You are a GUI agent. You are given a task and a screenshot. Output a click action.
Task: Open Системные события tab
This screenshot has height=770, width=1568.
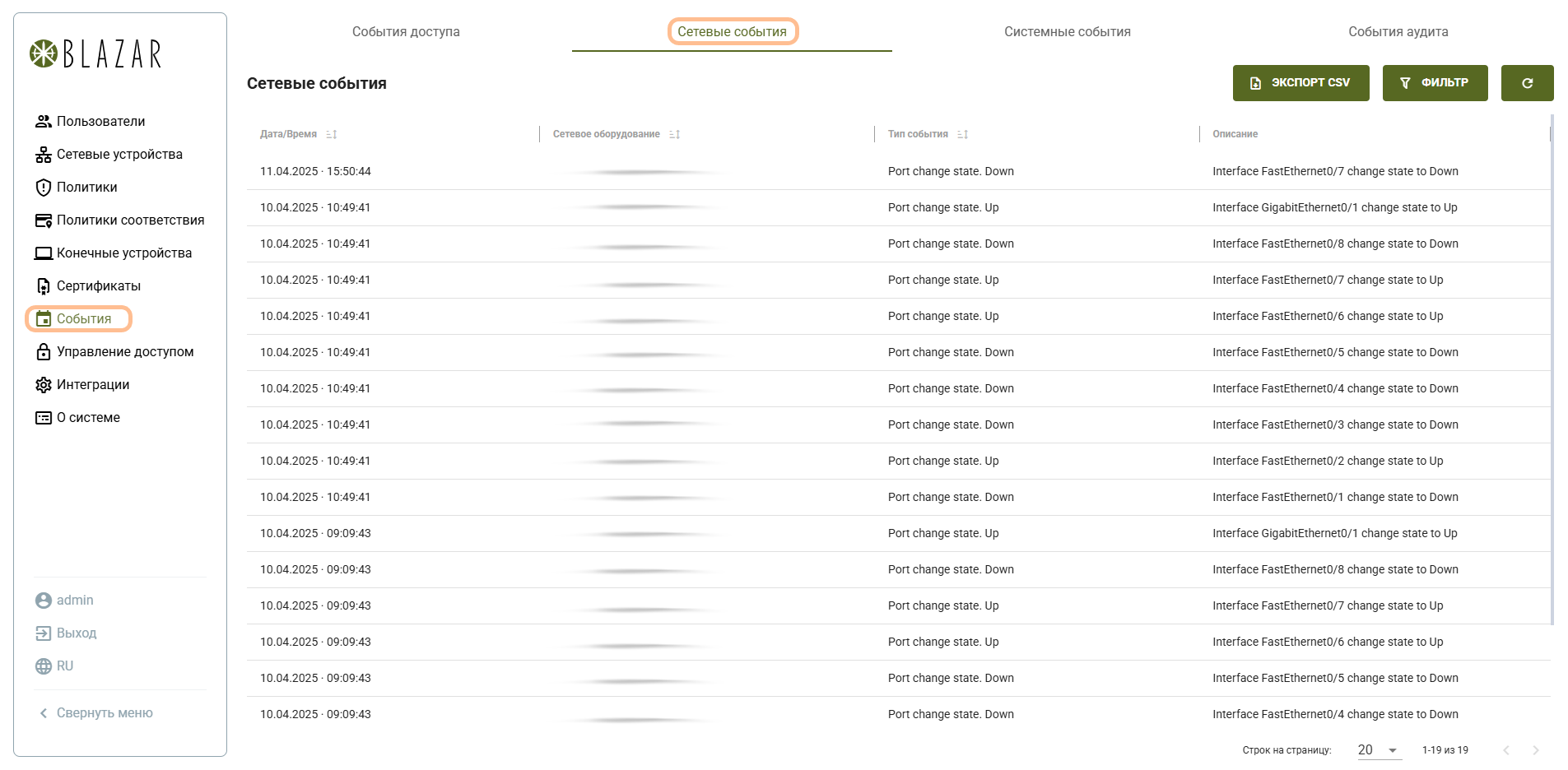1067,32
